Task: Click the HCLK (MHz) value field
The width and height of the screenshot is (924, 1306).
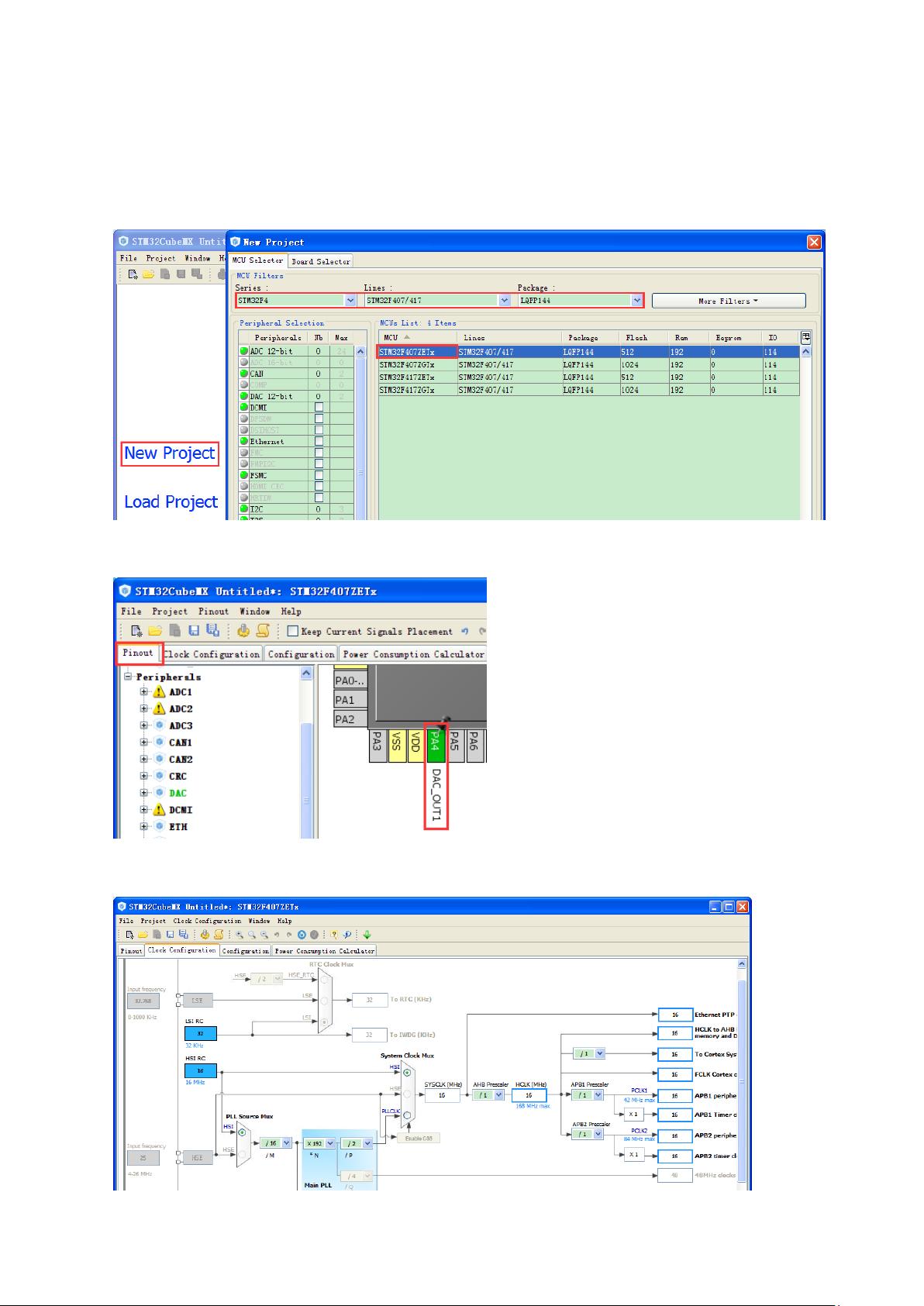Action: point(530,1095)
